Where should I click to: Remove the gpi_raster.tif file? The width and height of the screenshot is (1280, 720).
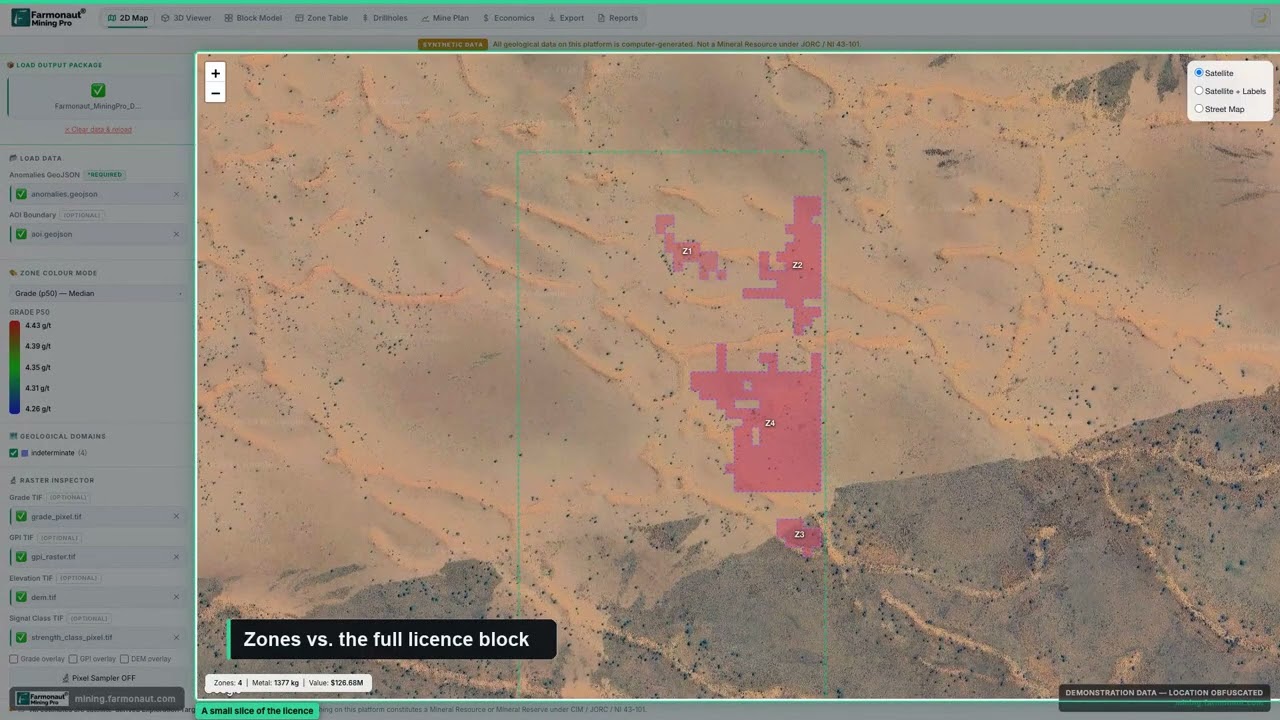point(177,557)
